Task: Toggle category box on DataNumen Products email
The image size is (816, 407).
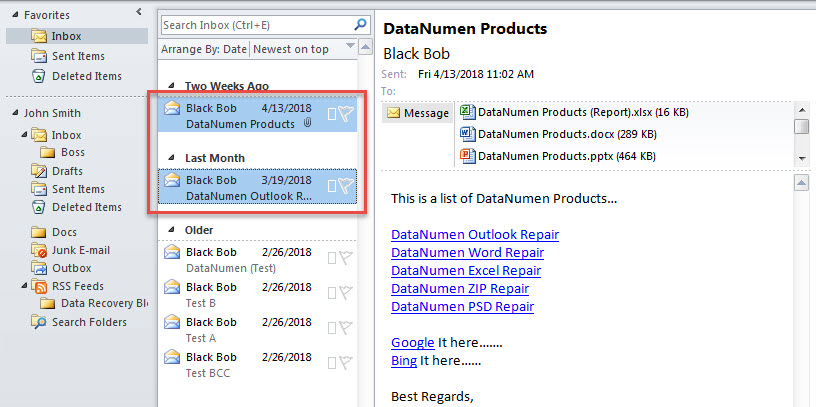Action: click(x=332, y=114)
